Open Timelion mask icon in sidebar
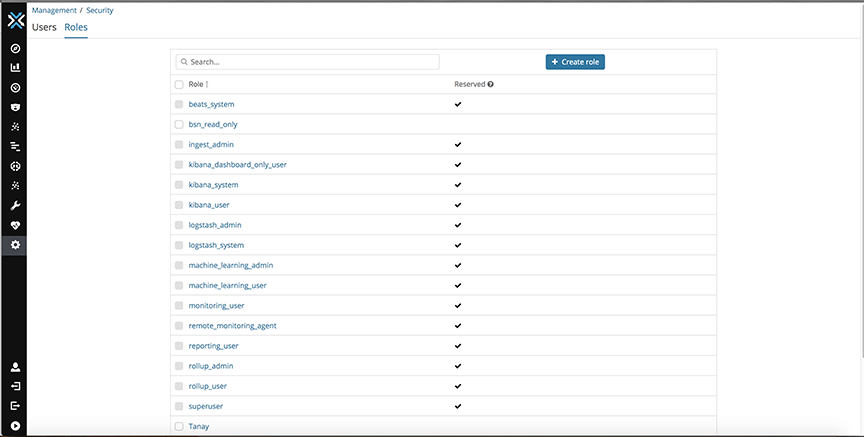 click(15, 107)
